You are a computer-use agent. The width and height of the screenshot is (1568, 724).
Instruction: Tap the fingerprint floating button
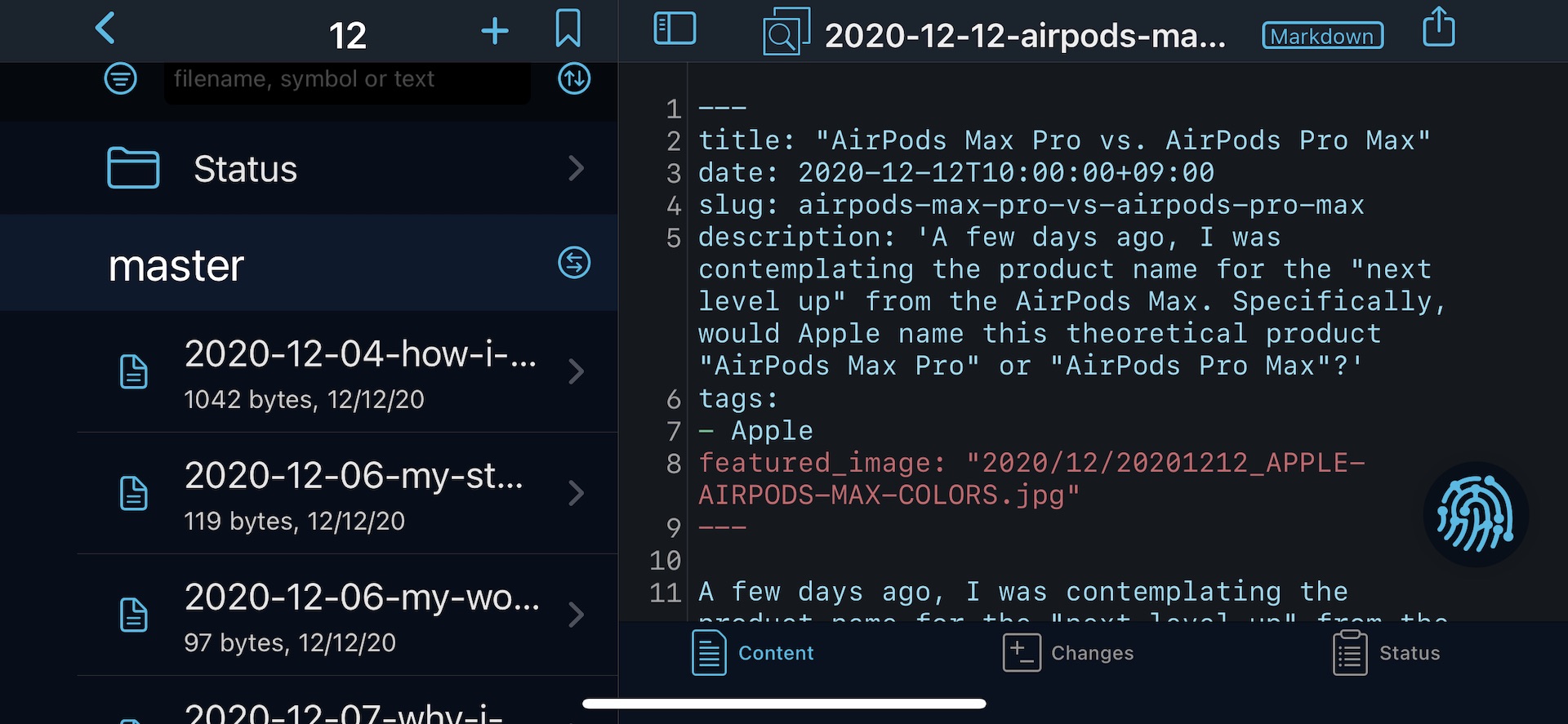(1476, 515)
